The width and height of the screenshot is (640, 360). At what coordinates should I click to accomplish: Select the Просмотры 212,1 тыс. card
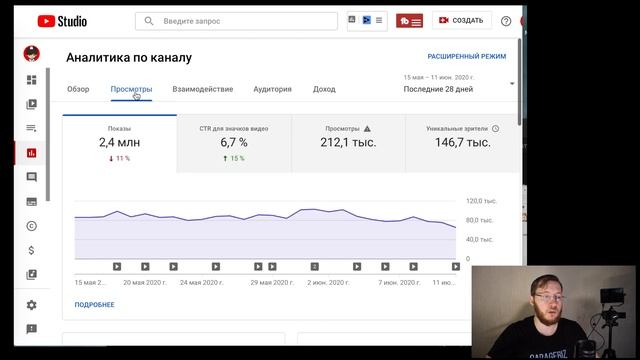[x=348, y=144]
